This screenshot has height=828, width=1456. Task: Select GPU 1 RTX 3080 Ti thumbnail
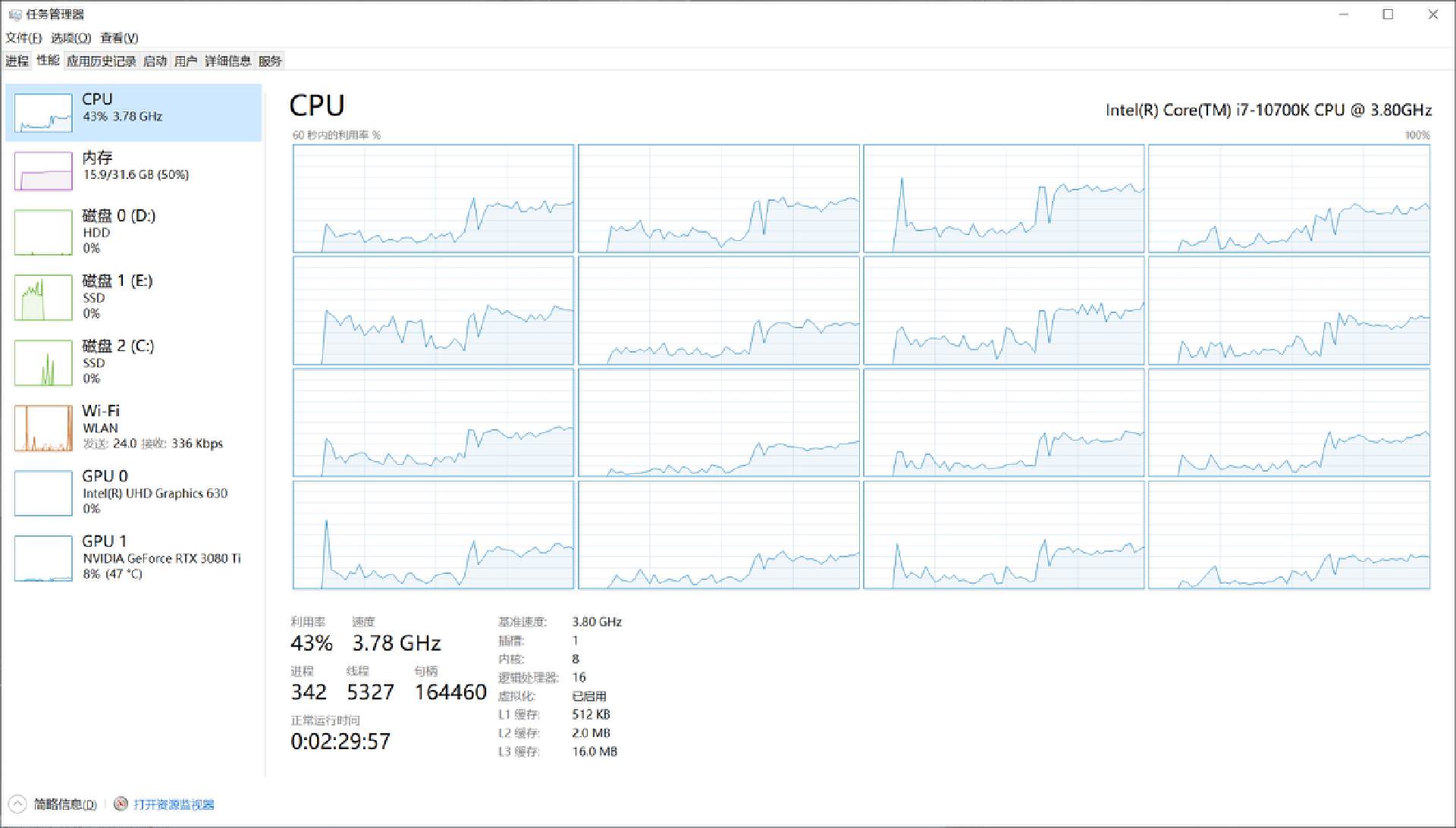point(43,558)
